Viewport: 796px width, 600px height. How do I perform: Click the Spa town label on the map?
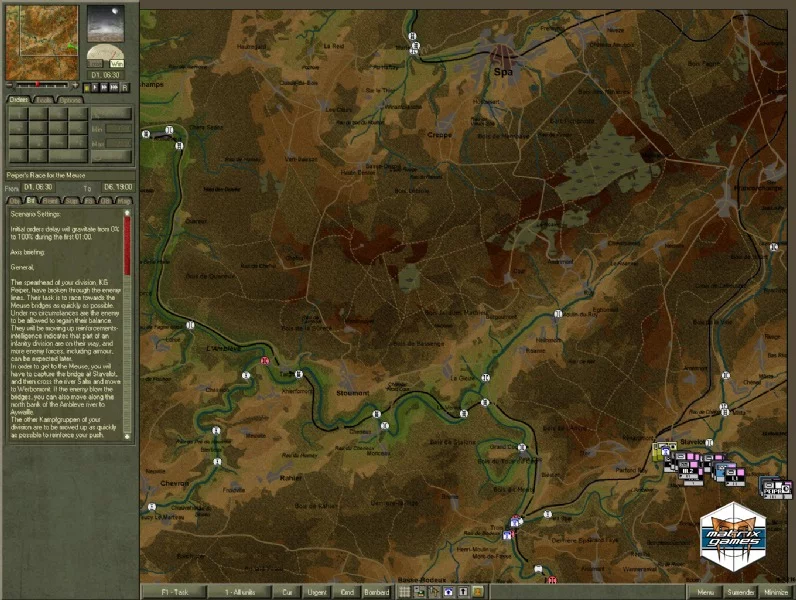(503, 72)
